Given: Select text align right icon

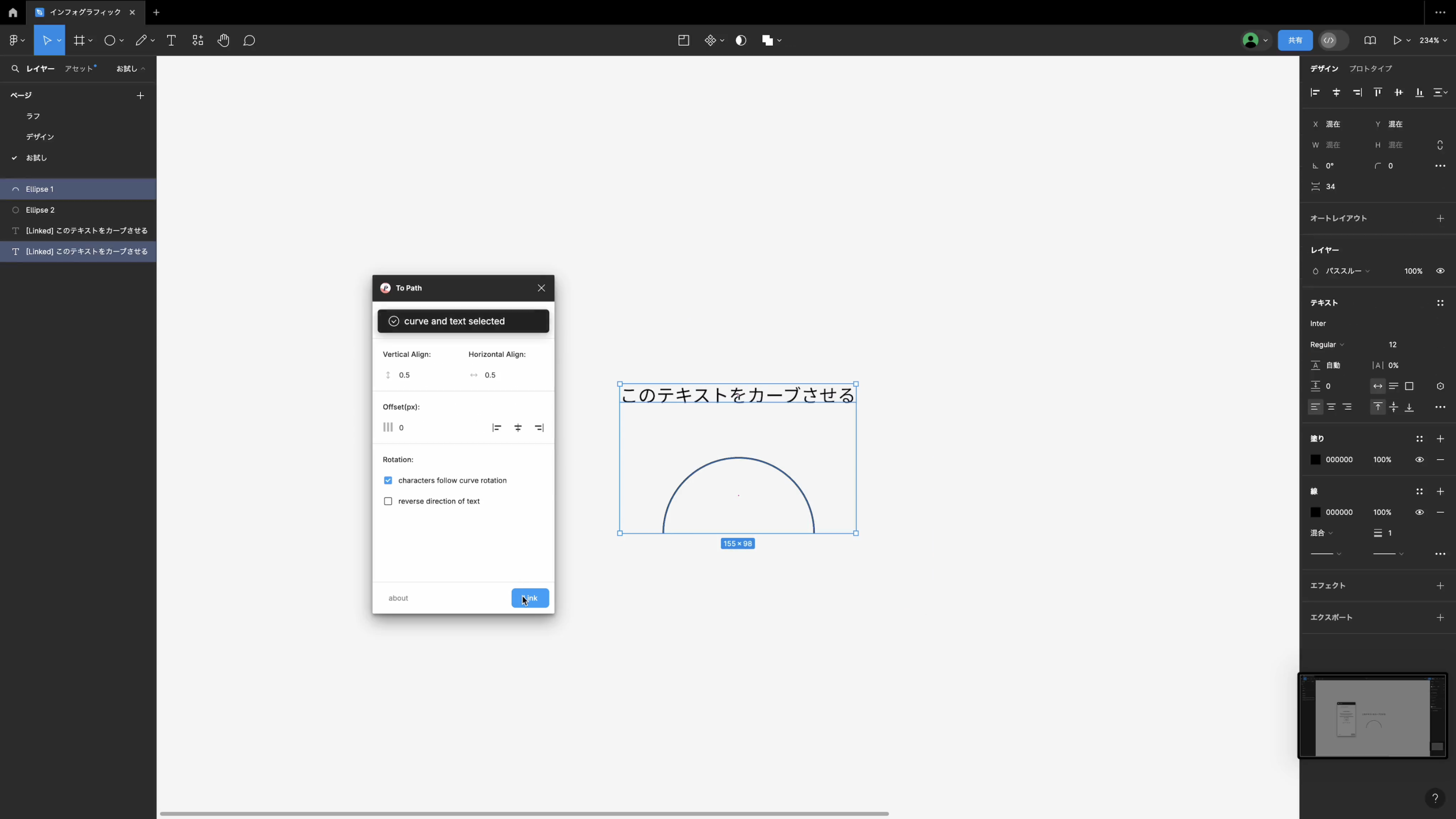Looking at the screenshot, I should tap(1347, 407).
